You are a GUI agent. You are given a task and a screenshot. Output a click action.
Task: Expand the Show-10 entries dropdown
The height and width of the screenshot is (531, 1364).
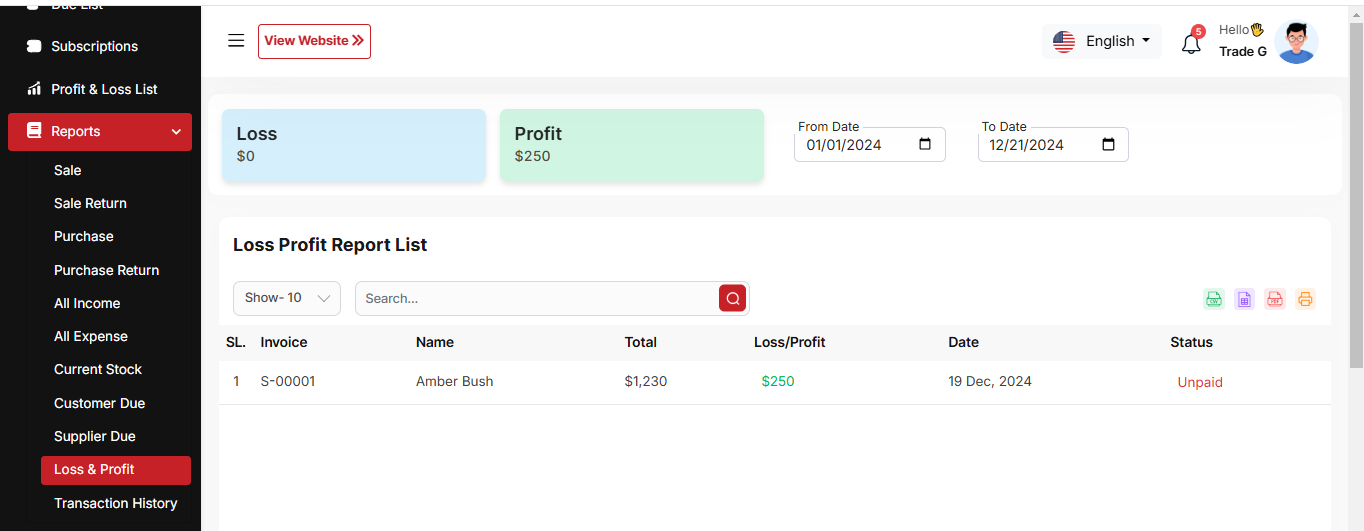coord(287,298)
